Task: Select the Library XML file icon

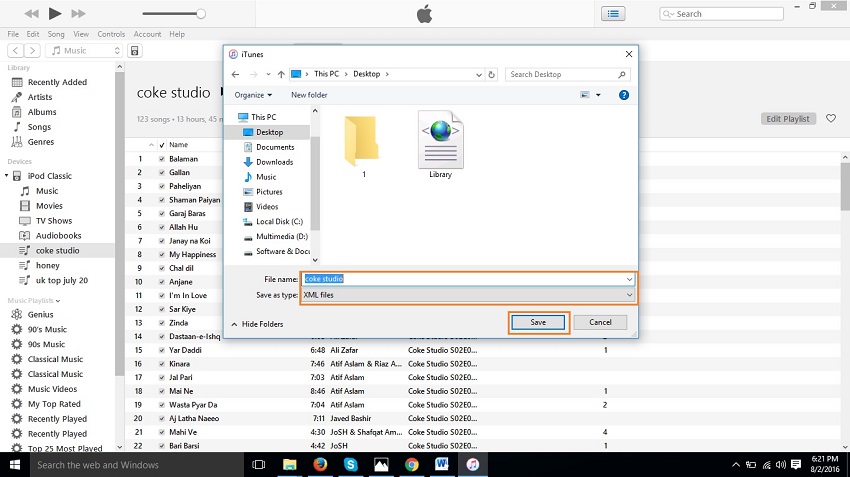Action: (440, 141)
